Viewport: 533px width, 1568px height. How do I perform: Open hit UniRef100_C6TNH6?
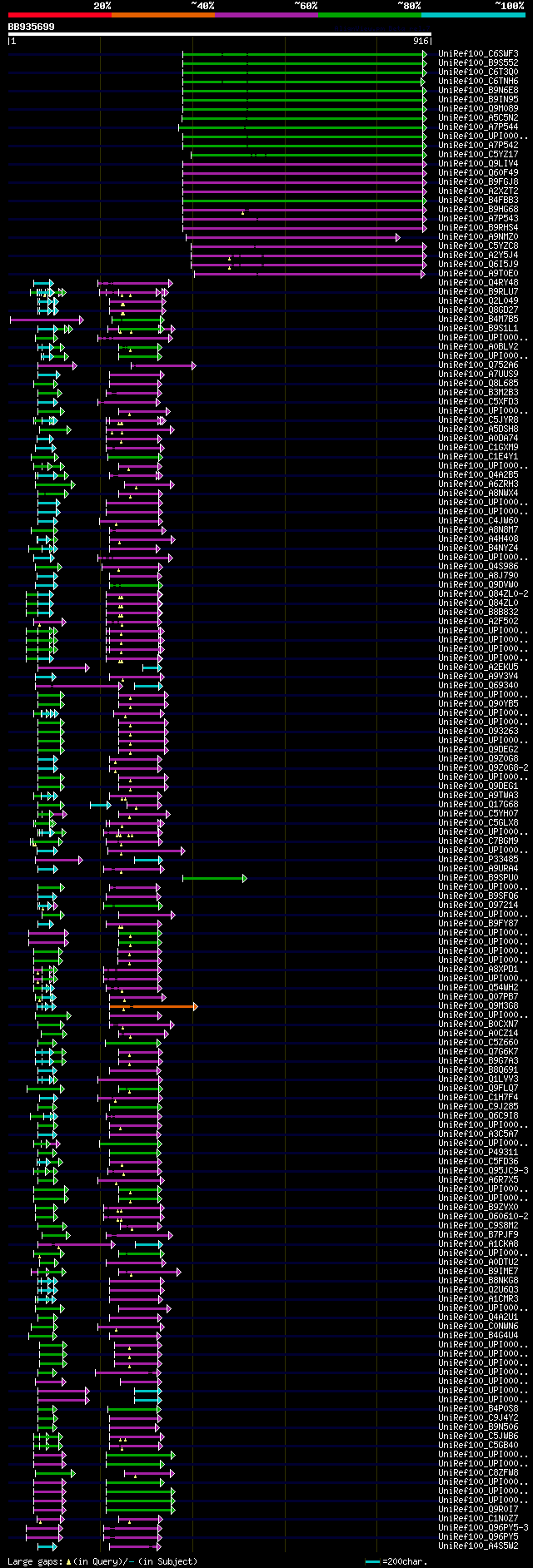pos(478,81)
